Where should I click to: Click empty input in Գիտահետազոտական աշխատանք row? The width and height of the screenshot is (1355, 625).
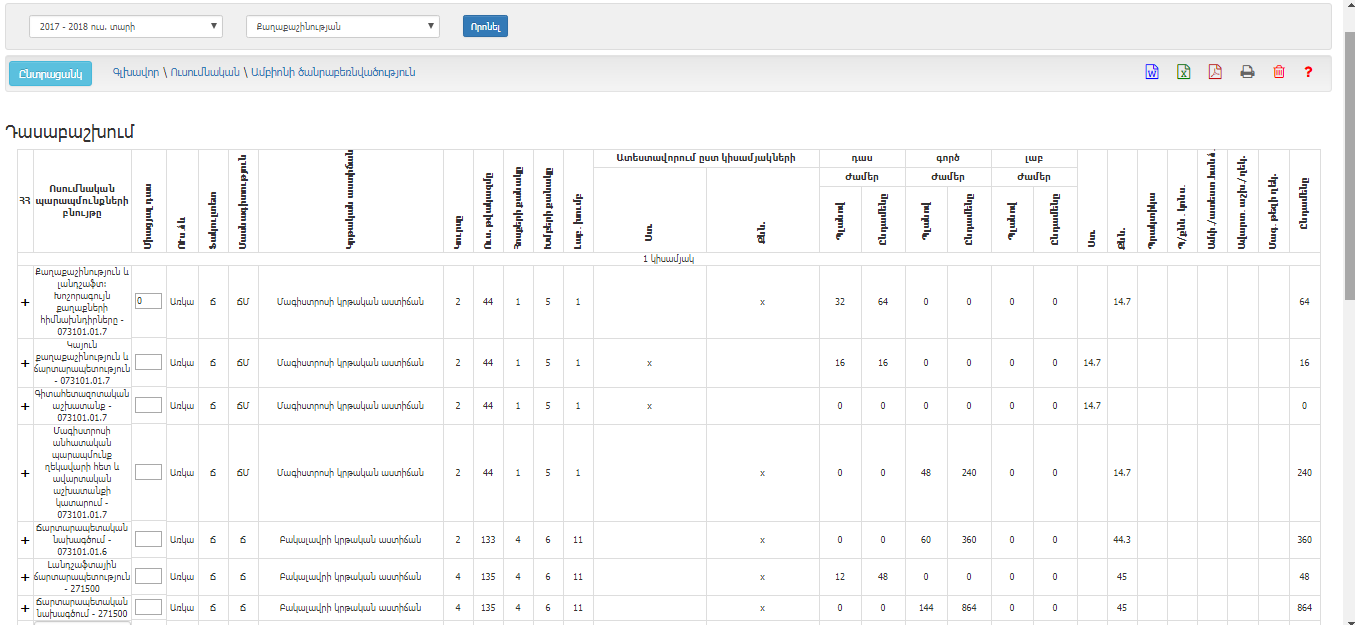coord(148,405)
